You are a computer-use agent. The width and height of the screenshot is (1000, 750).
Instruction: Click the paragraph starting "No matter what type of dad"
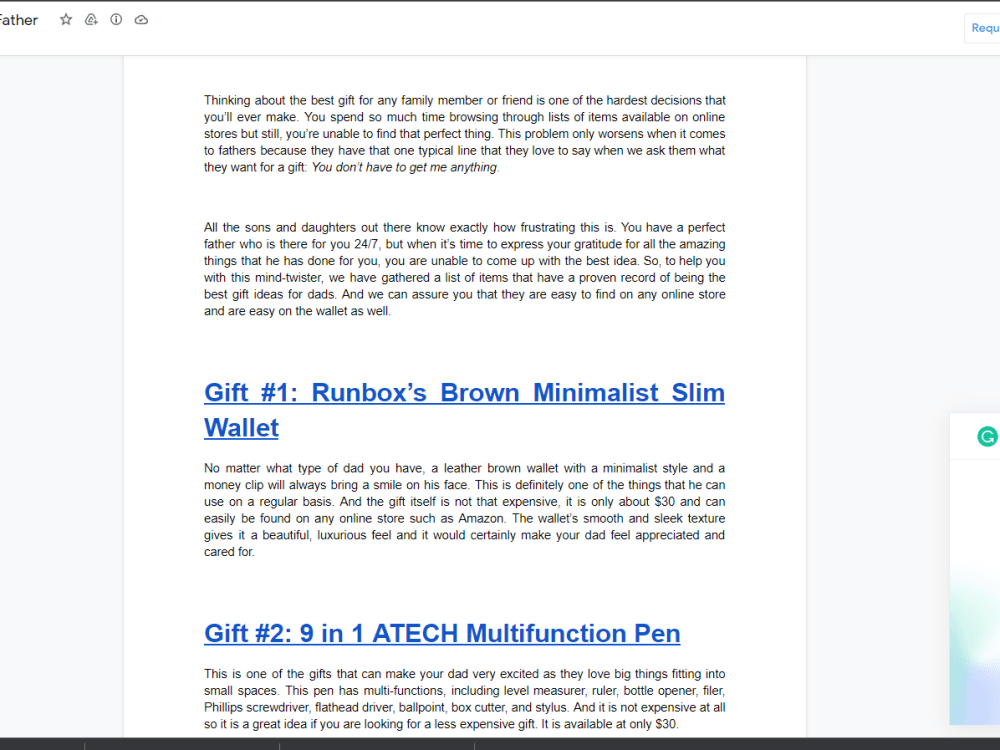(x=464, y=510)
